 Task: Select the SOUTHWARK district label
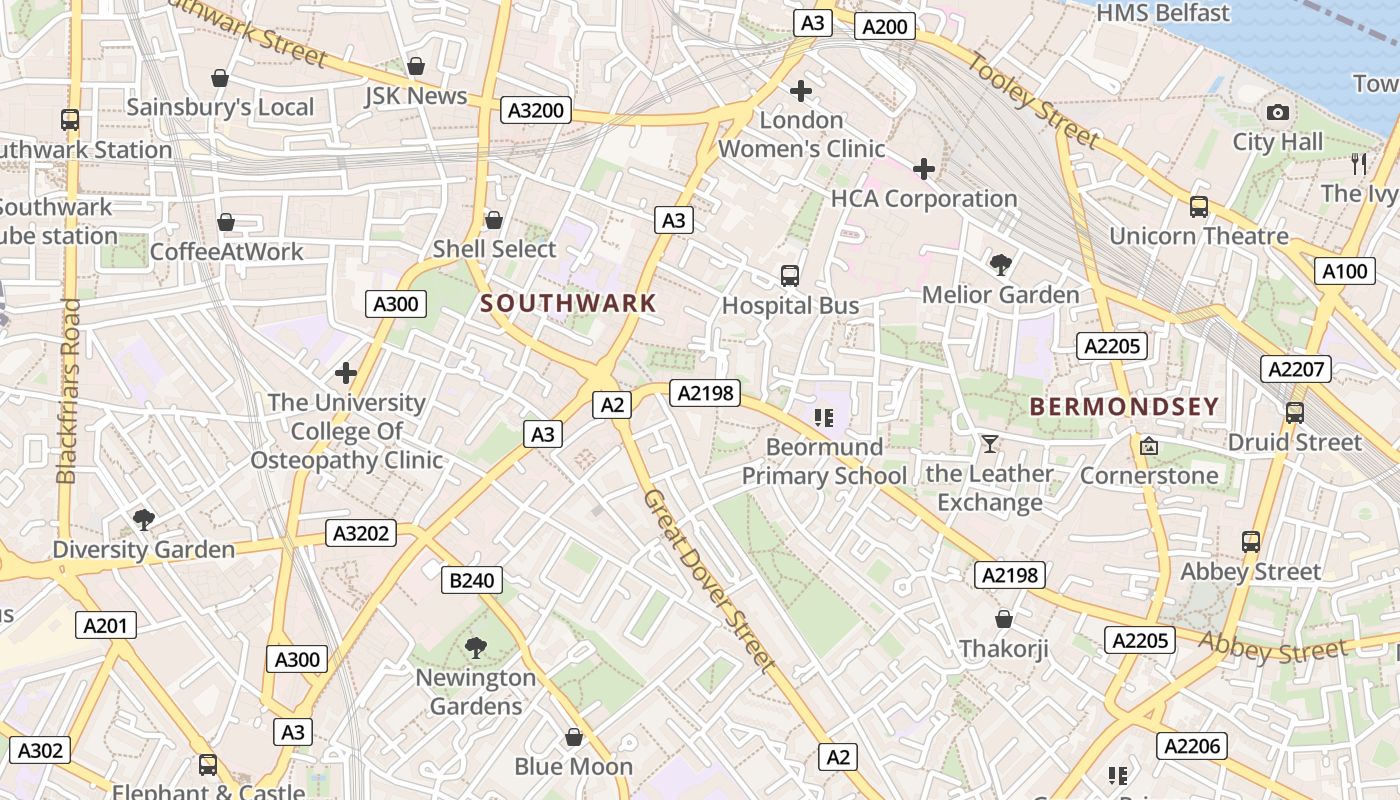pyautogui.click(x=569, y=303)
